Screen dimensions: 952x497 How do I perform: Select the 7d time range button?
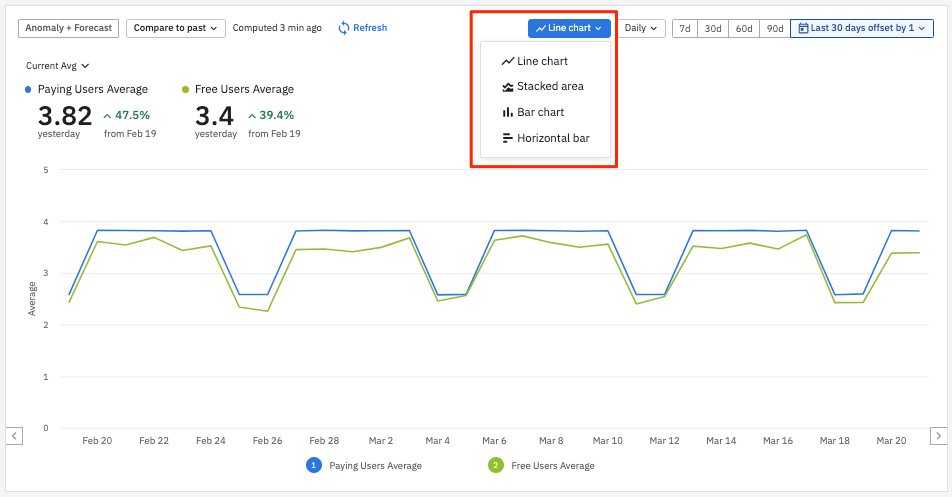[684, 28]
